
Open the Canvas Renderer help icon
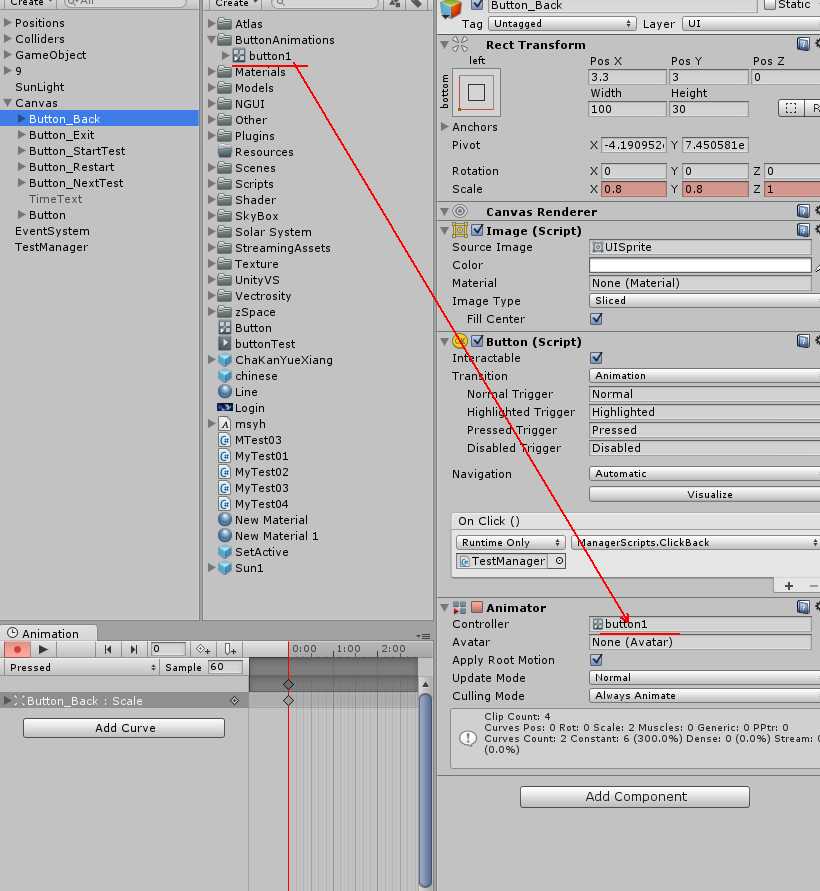click(803, 211)
